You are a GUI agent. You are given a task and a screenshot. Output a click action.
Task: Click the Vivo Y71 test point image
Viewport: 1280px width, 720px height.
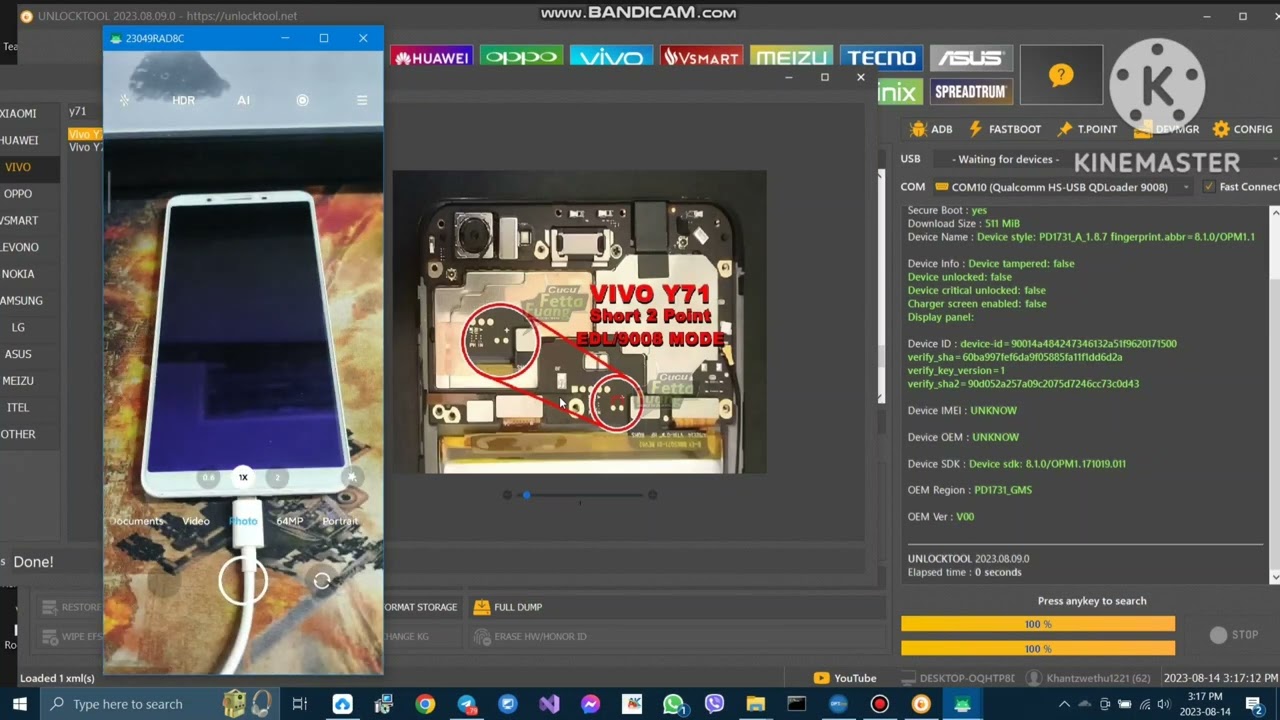pyautogui.click(x=579, y=321)
